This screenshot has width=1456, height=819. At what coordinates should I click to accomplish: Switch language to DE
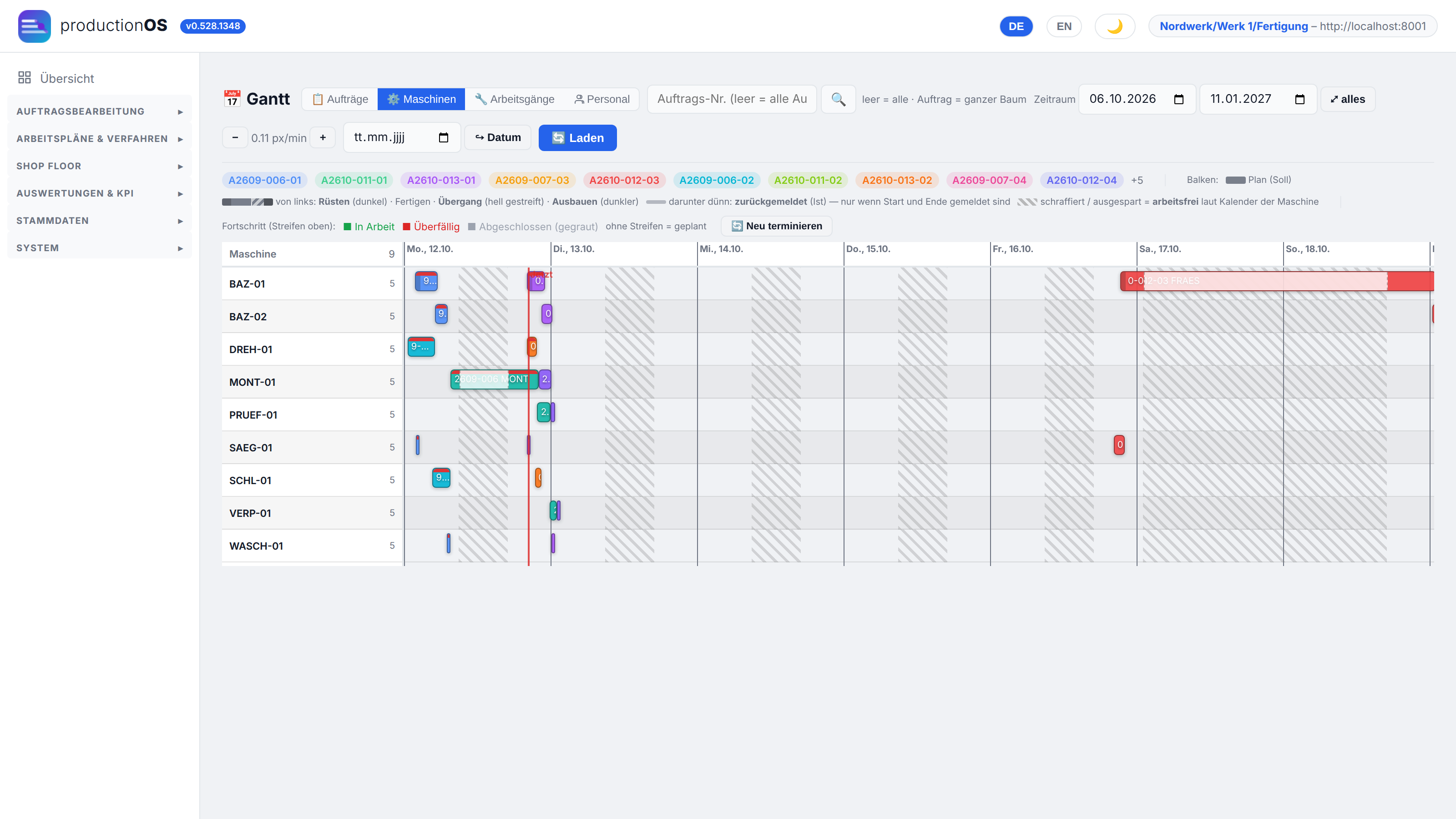click(x=1016, y=26)
